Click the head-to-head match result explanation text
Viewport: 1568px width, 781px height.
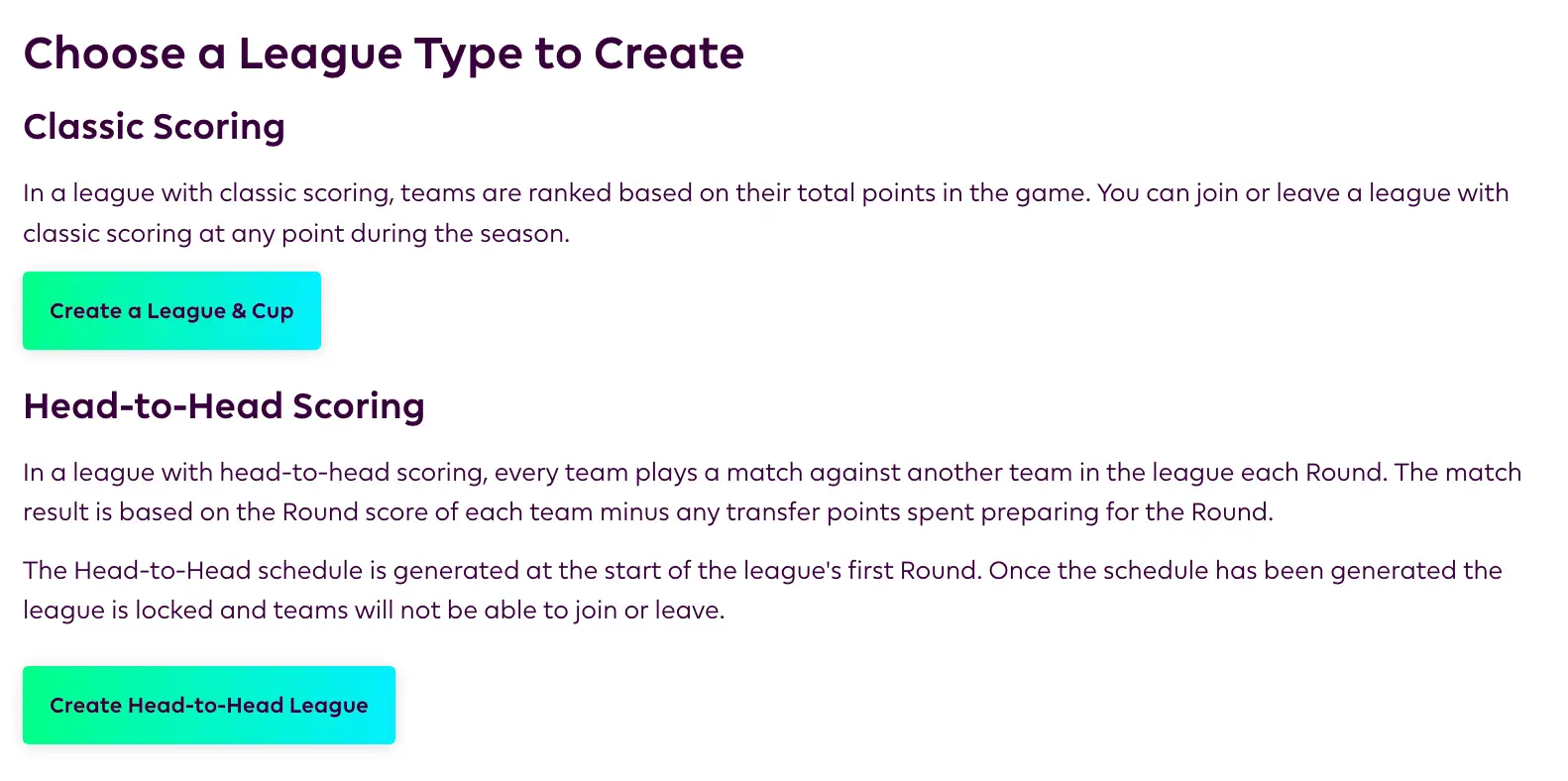(773, 492)
